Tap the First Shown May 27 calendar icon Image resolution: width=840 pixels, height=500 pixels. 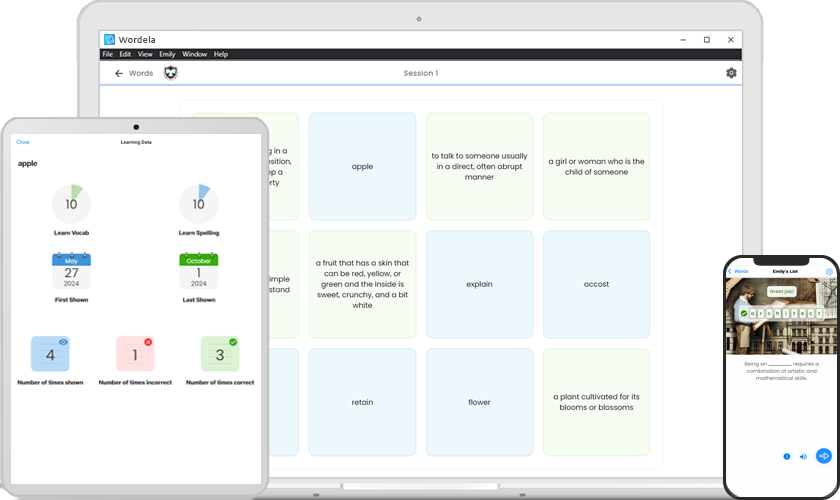pyautogui.click(x=71, y=271)
